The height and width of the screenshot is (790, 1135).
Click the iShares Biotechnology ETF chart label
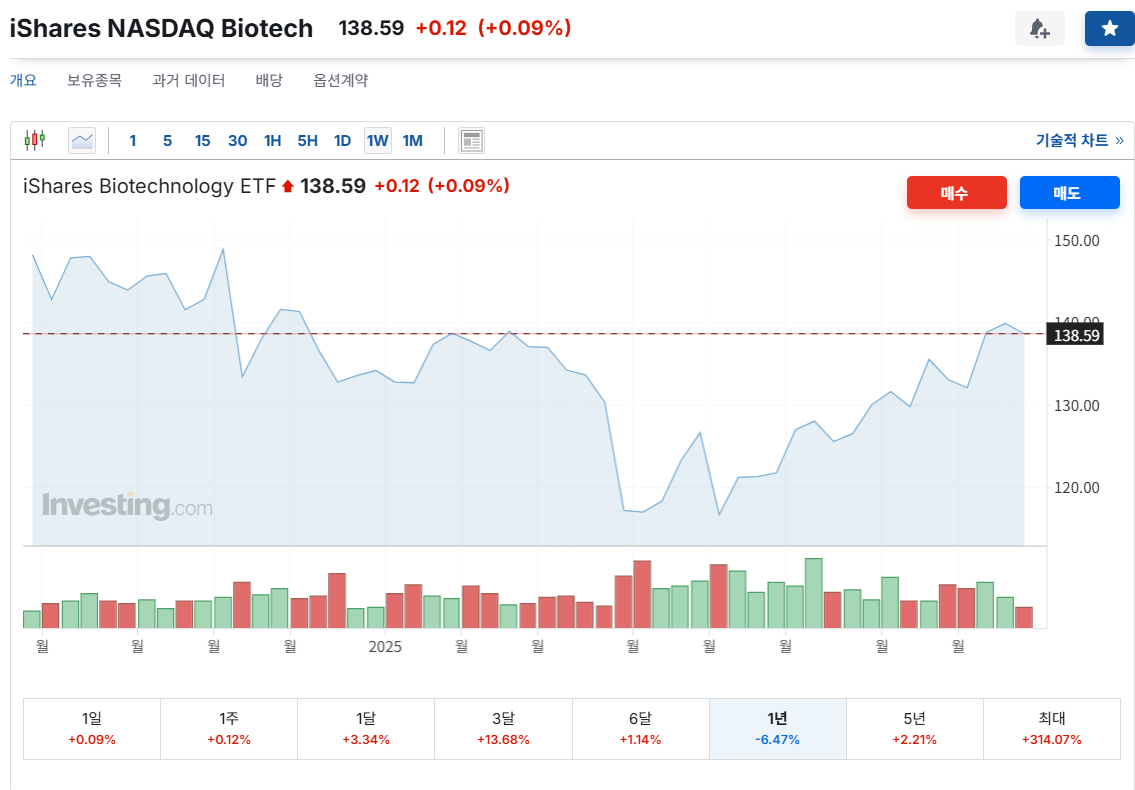tap(149, 186)
